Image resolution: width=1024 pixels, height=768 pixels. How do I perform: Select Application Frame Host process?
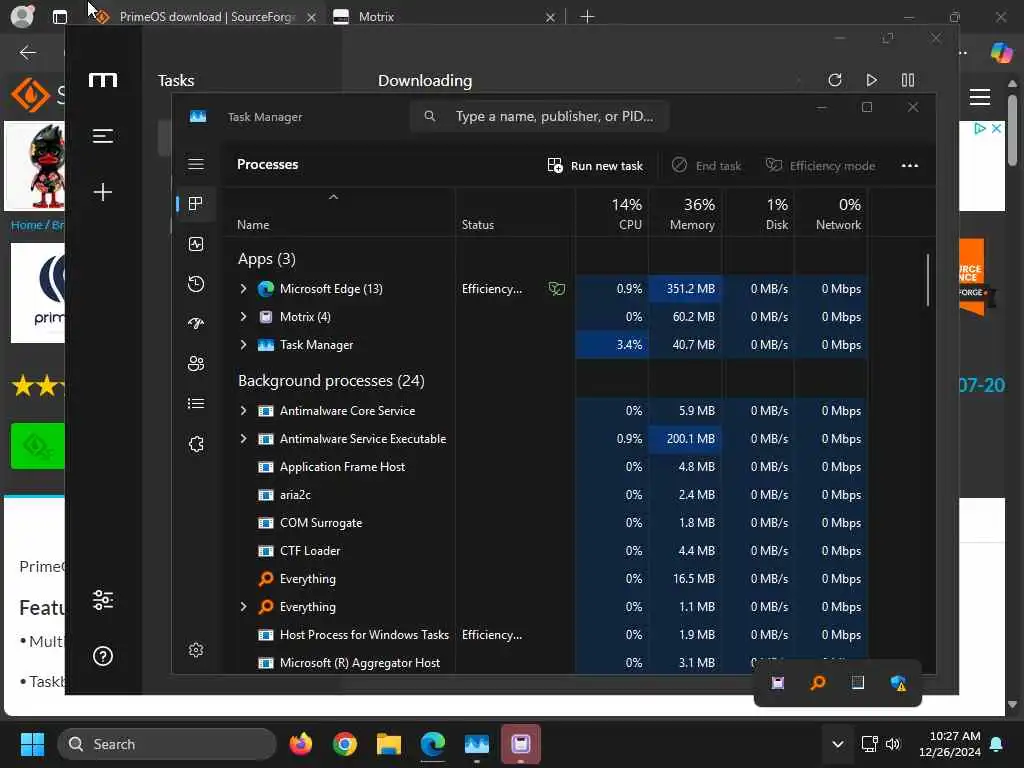coord(545,467)
